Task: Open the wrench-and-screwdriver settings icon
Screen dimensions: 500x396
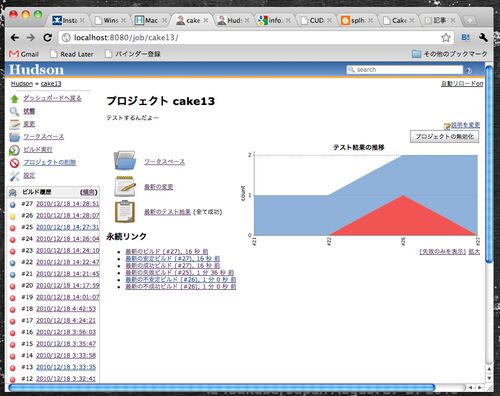Action: click(14, 176)
